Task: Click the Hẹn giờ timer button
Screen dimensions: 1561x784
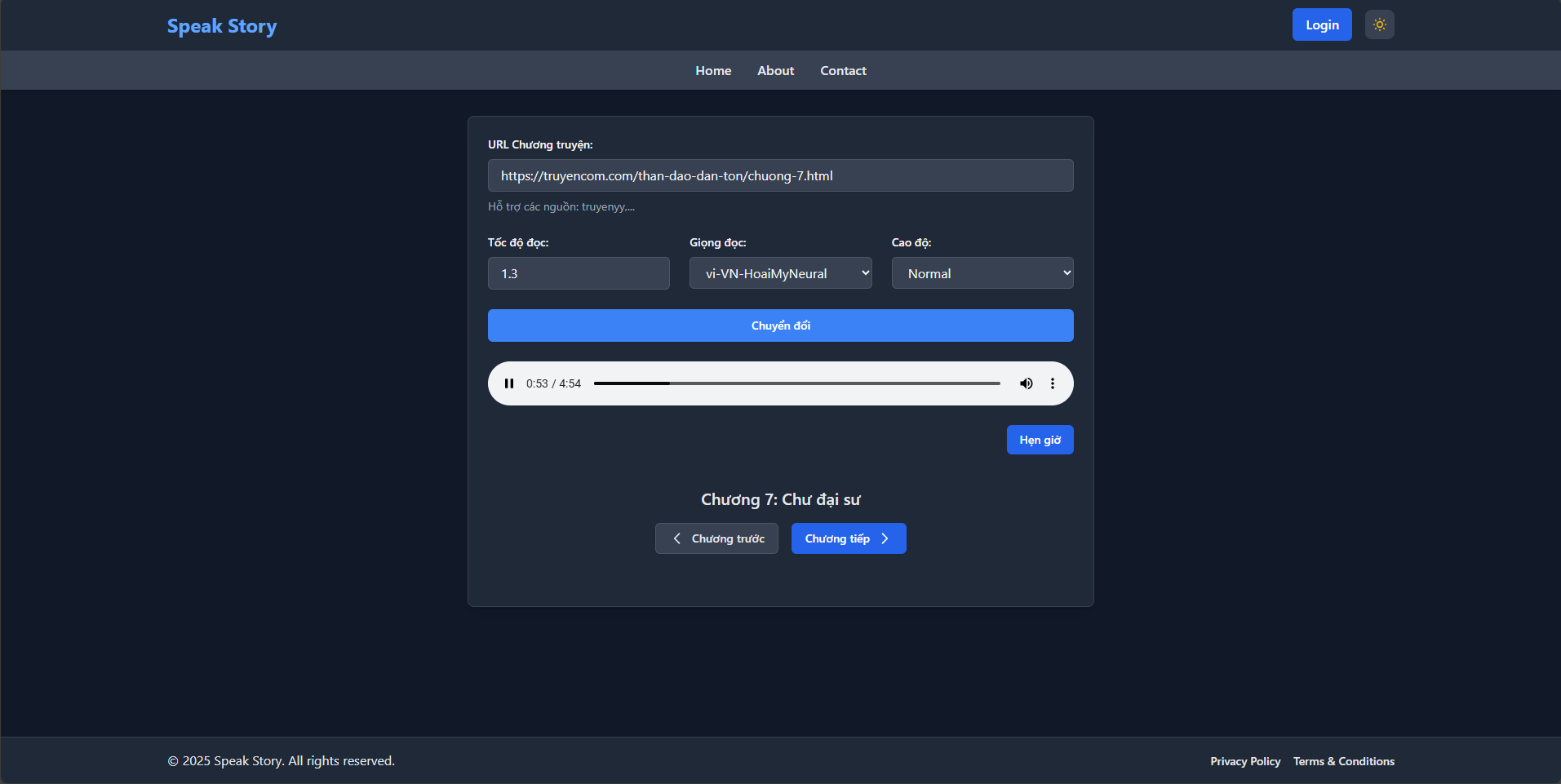Action: click(x=1040, y=440)
